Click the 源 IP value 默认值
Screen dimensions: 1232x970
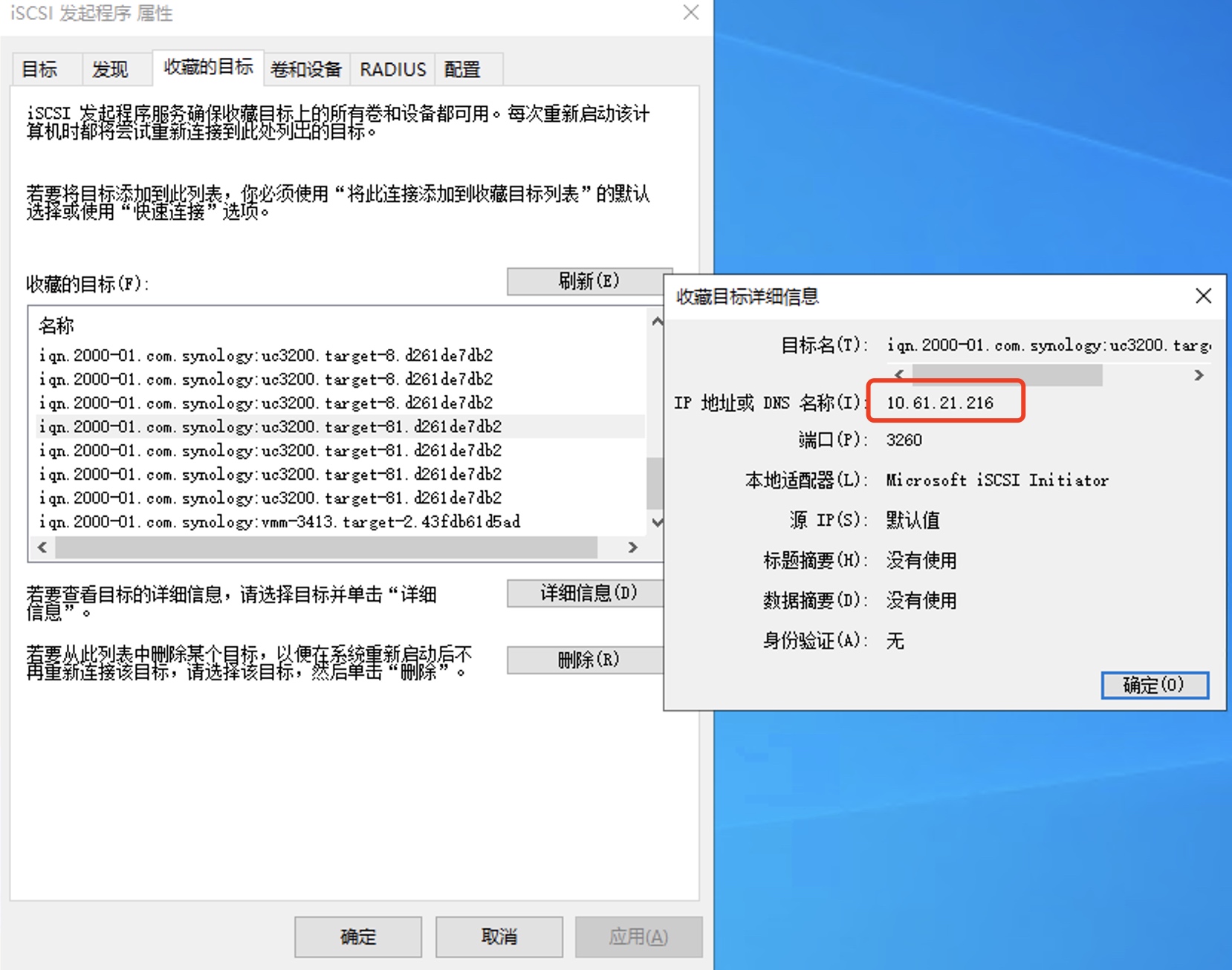[x=913, y=520]
